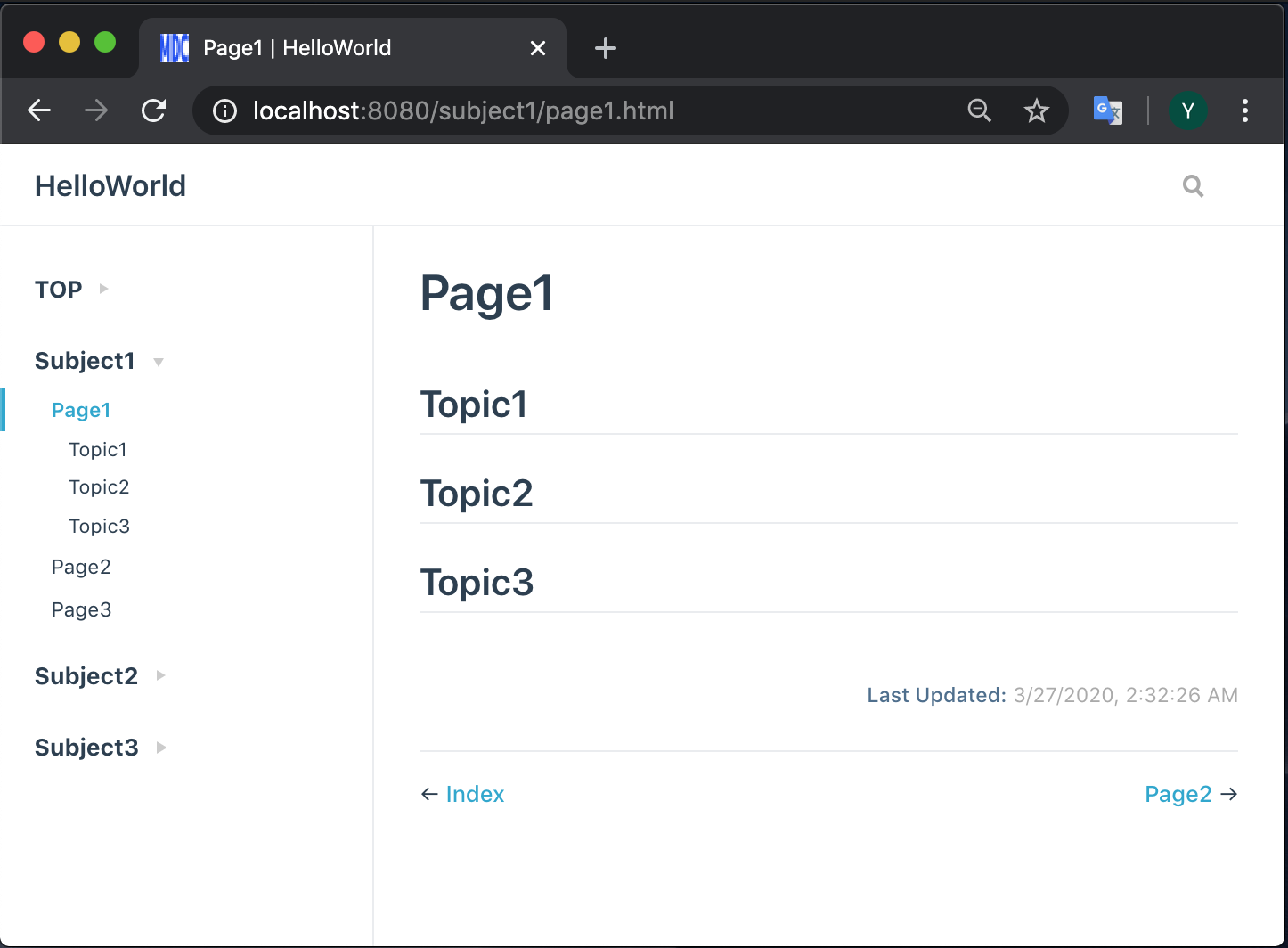
Task: Select Page1 in the sidebar
Action: pos(81,410)
